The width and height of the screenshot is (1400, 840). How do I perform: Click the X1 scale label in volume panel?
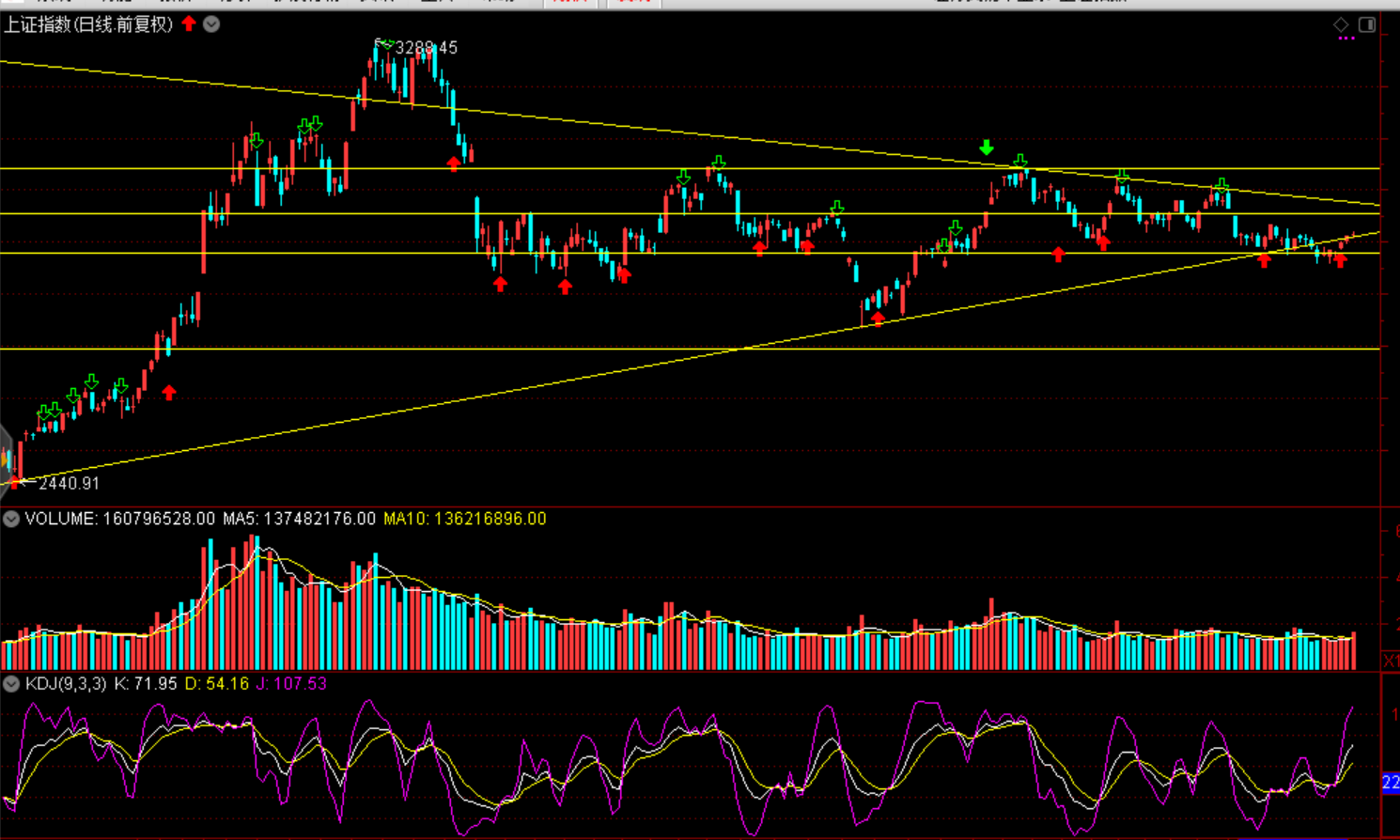pos(1391,661)
